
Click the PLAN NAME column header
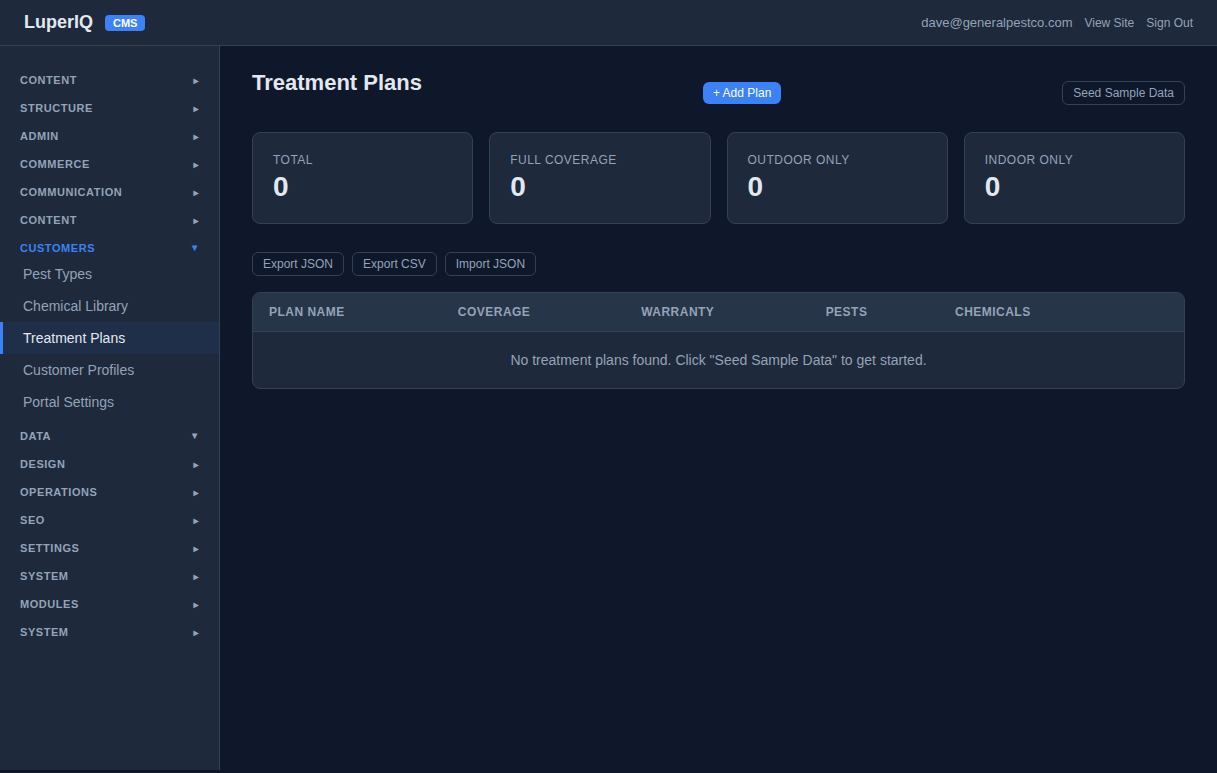306,312
